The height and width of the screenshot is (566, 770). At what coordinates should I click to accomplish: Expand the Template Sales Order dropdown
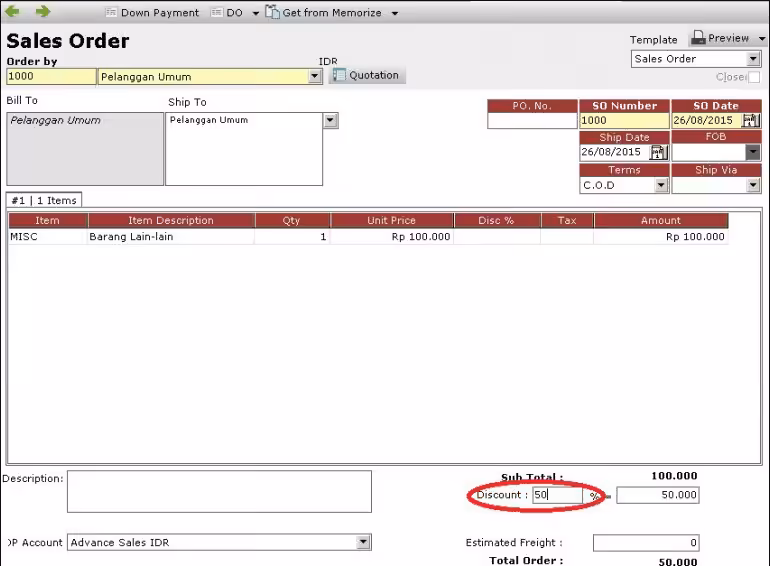point(754,59)
